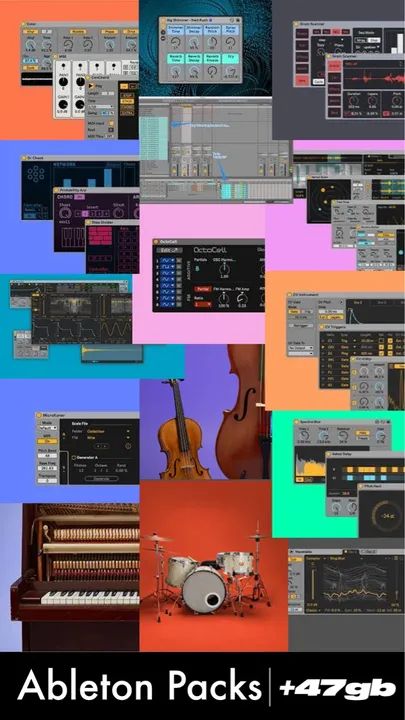Click the Length field in the CentChord device
The height and width of the screenshot is (720, 405).
tap(107, 93)
